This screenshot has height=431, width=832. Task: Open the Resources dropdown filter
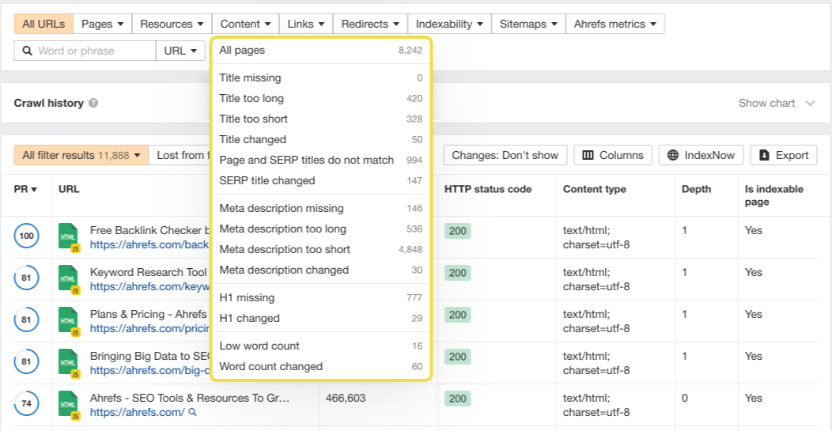click(172, 24)
